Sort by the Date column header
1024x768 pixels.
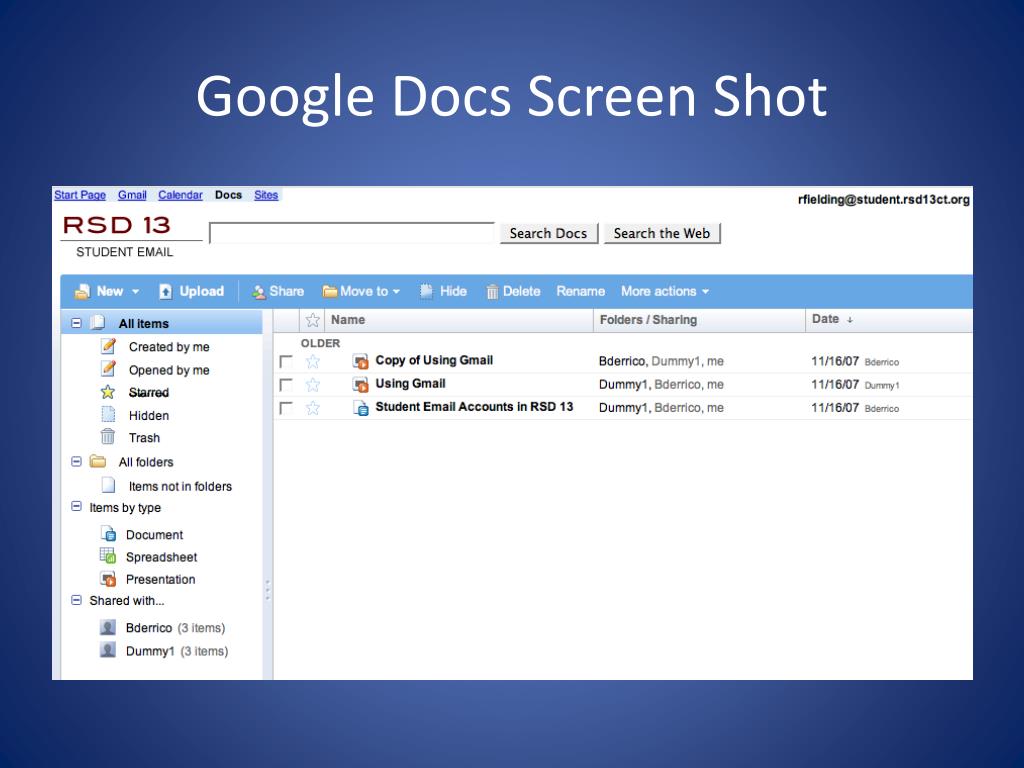[832, 319]
